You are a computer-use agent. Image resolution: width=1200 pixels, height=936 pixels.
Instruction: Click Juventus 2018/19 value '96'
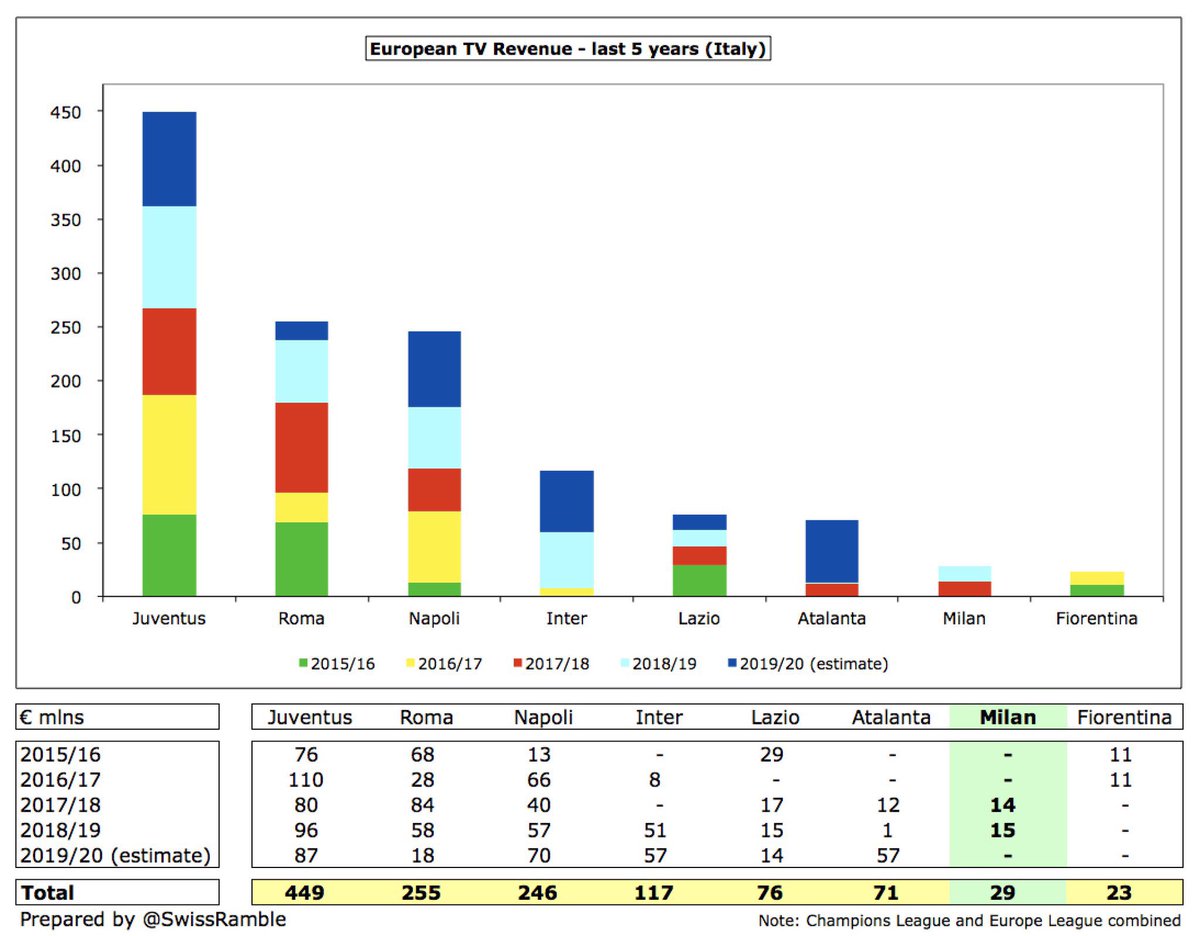pos(304,830)
